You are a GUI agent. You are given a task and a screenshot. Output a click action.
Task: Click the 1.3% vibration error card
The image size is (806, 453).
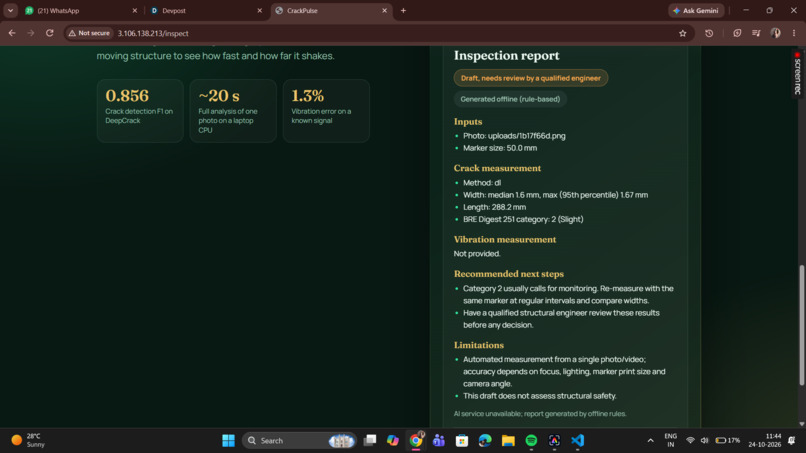[326, 111]
